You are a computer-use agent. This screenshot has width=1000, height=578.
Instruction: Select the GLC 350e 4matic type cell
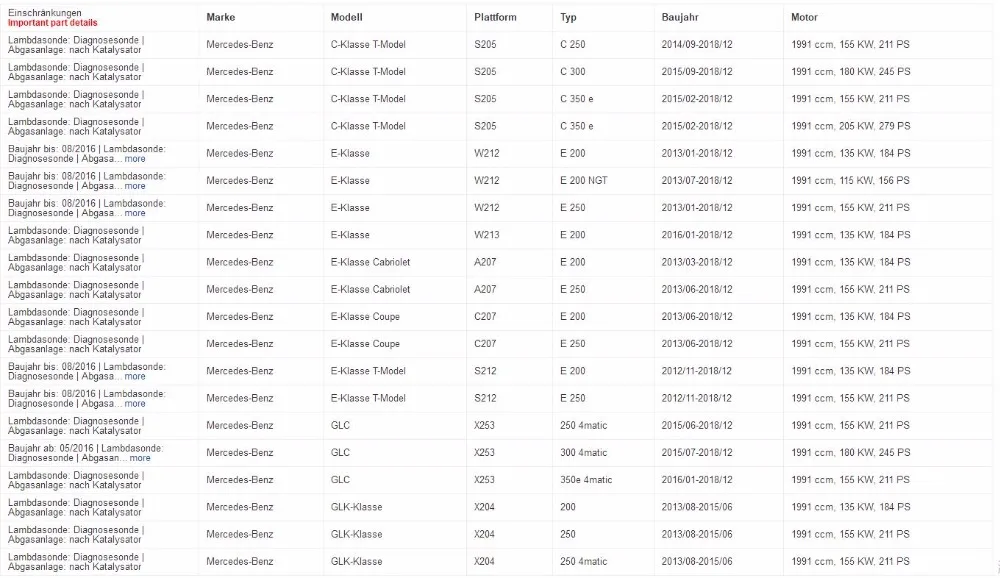tap(586, 480)
